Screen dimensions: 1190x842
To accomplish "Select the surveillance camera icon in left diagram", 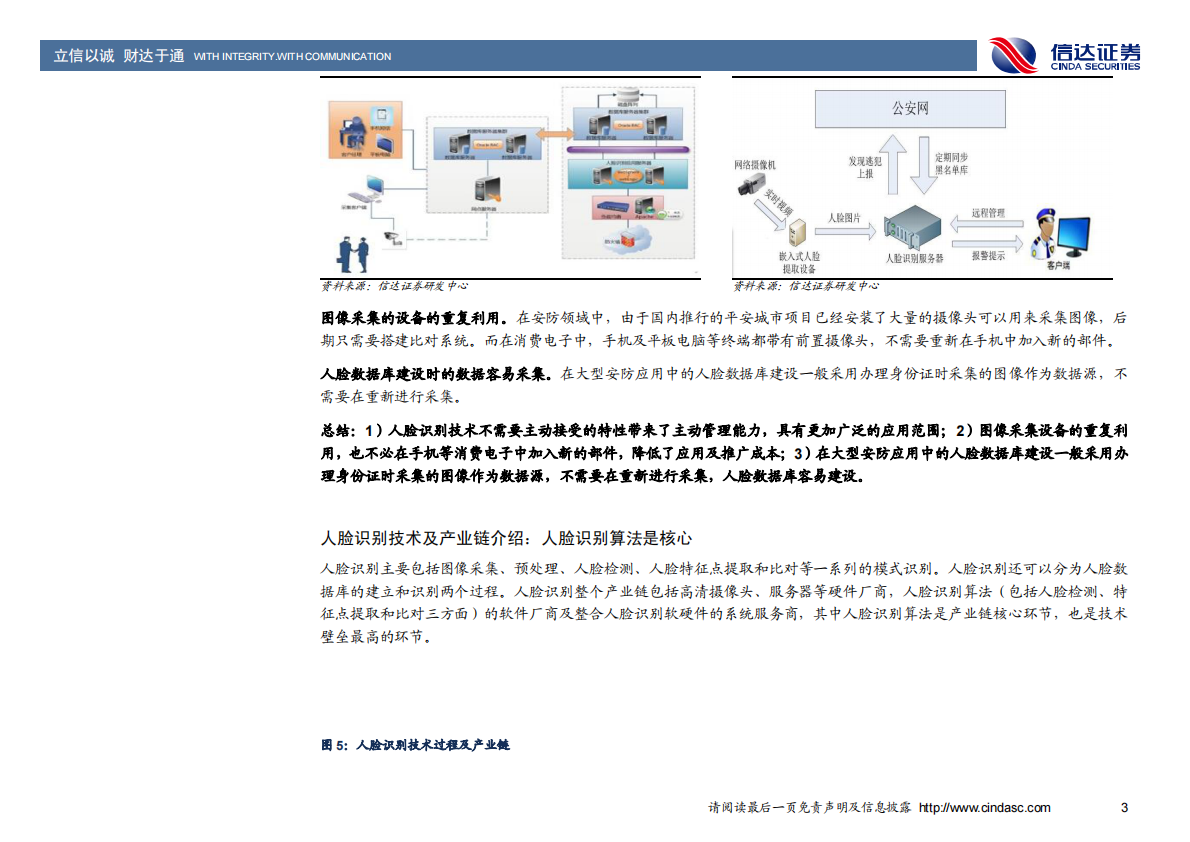I will [x=392, y=236].
